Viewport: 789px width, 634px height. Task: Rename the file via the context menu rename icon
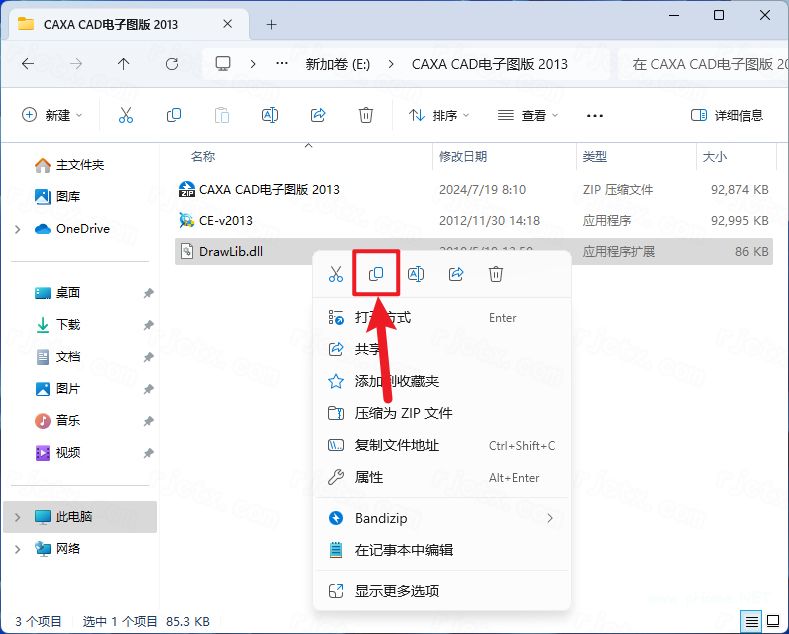point(416,274)
